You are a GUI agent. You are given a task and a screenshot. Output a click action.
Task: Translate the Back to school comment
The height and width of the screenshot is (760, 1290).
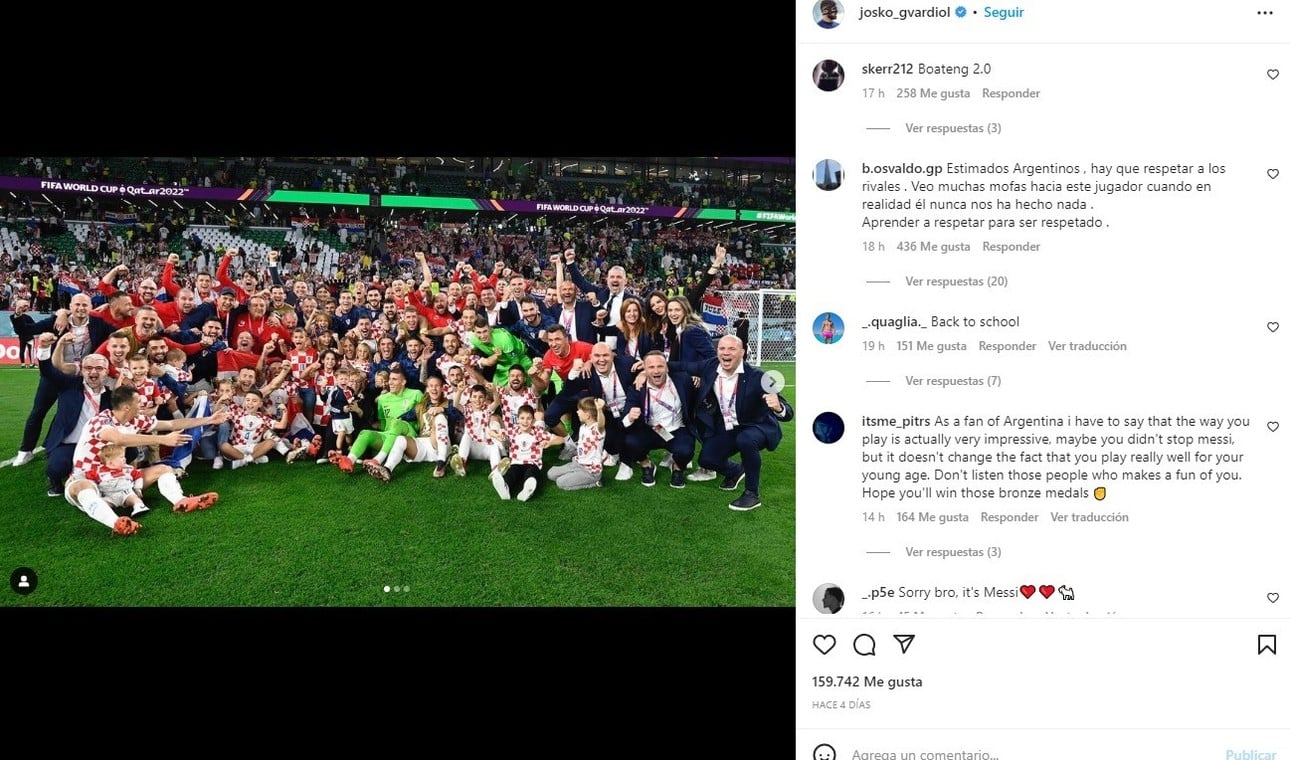click(1087, 346)
